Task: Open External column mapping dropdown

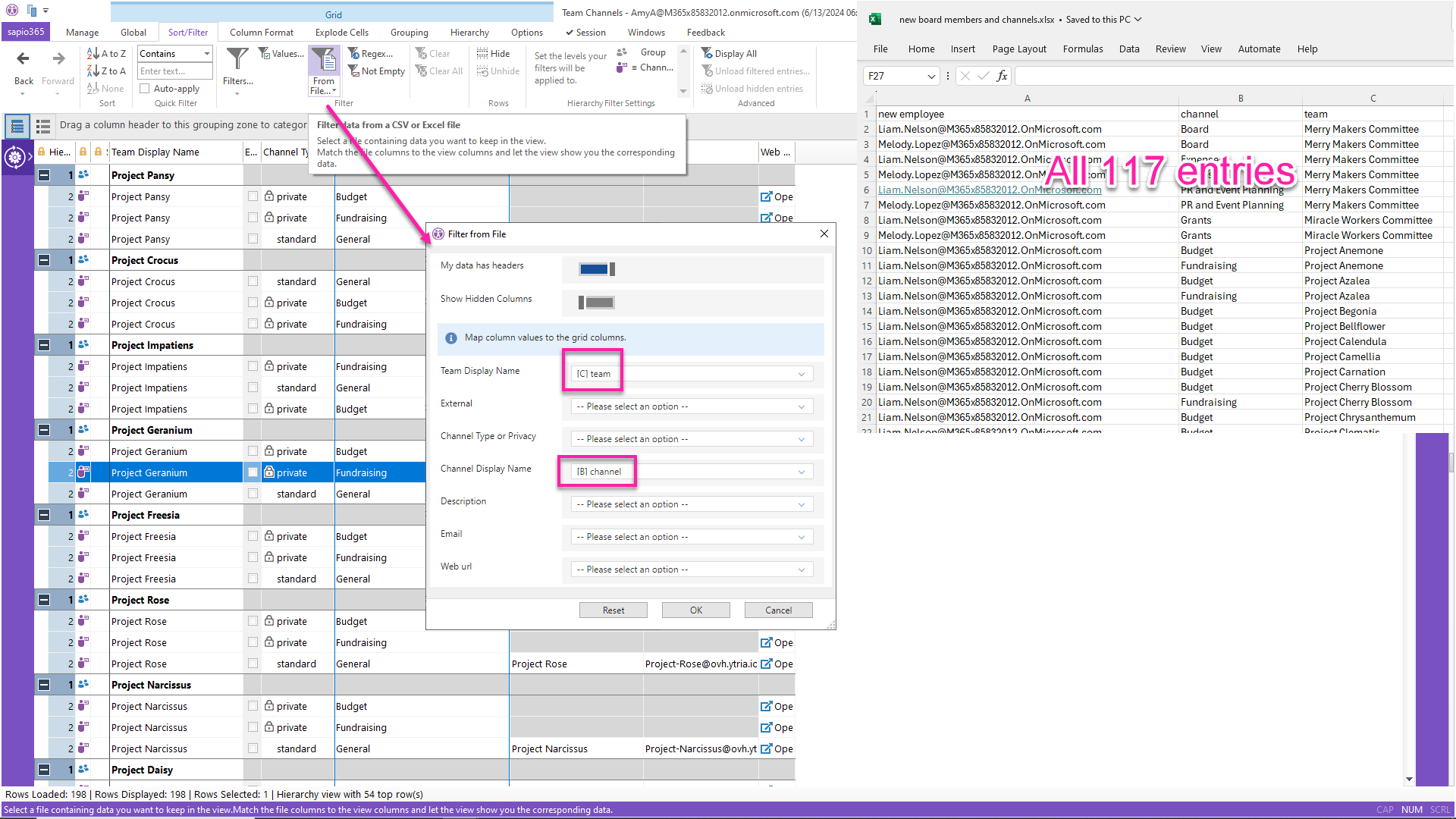Action: point(692,406)
